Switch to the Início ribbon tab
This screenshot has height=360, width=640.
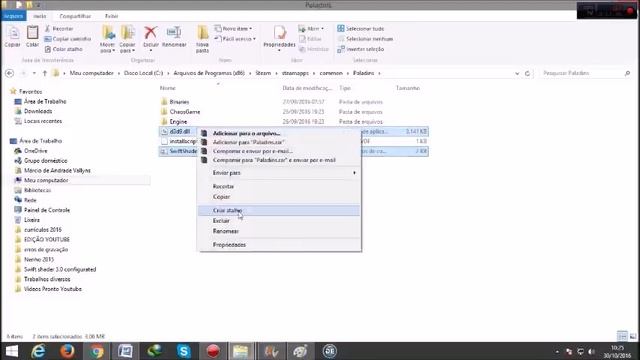tap(40, 16)
